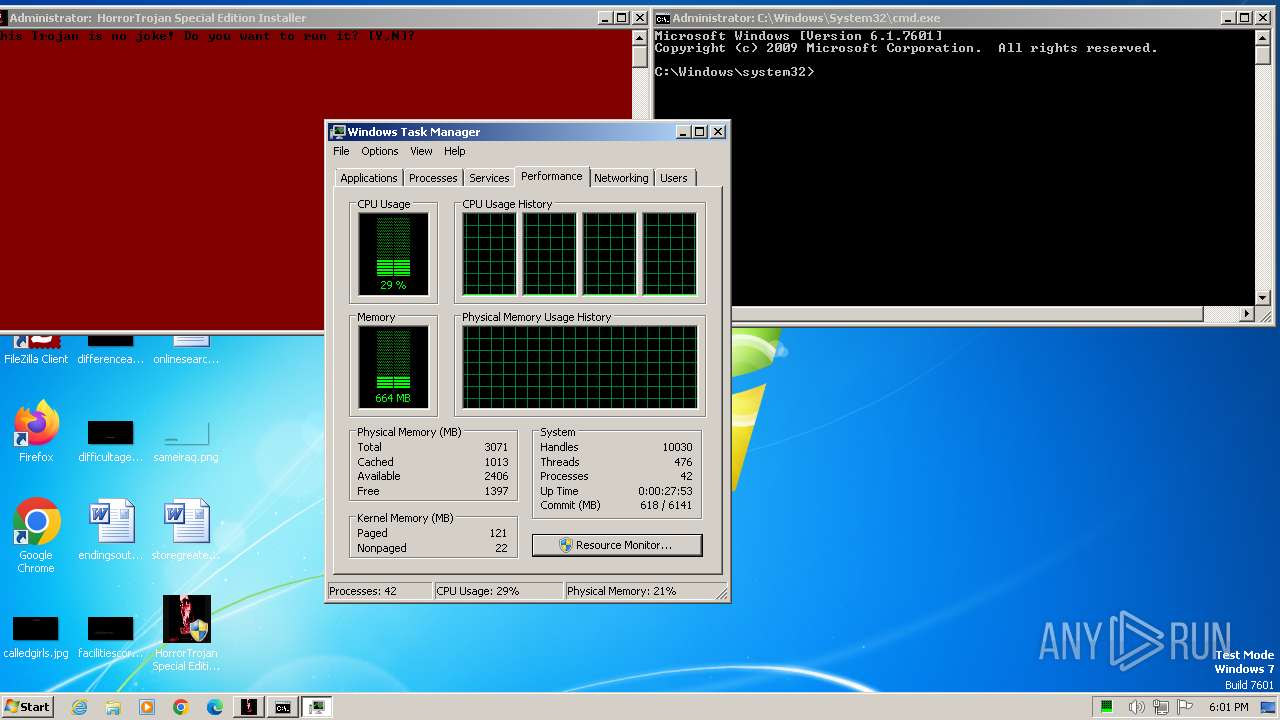Switch to the Users tab

point(674,178)
